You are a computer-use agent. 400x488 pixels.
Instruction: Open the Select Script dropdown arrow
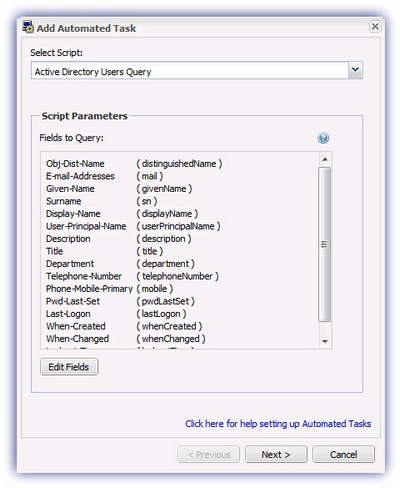pos(355,70)
